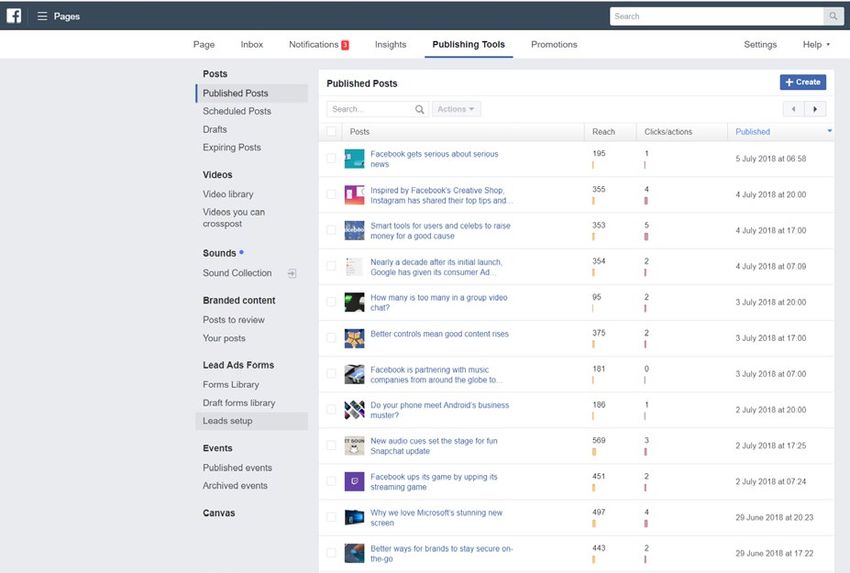Open Draft forms library in sidebar

point(239,403)
